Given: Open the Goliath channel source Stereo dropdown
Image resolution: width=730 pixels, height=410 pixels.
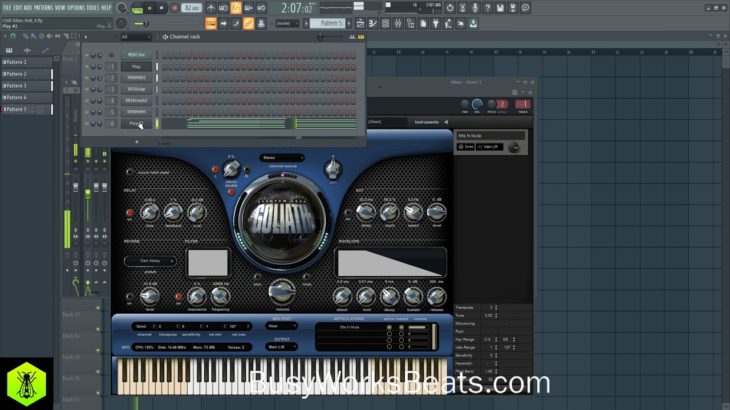Looking at the screenshot, I should point(282,158).
